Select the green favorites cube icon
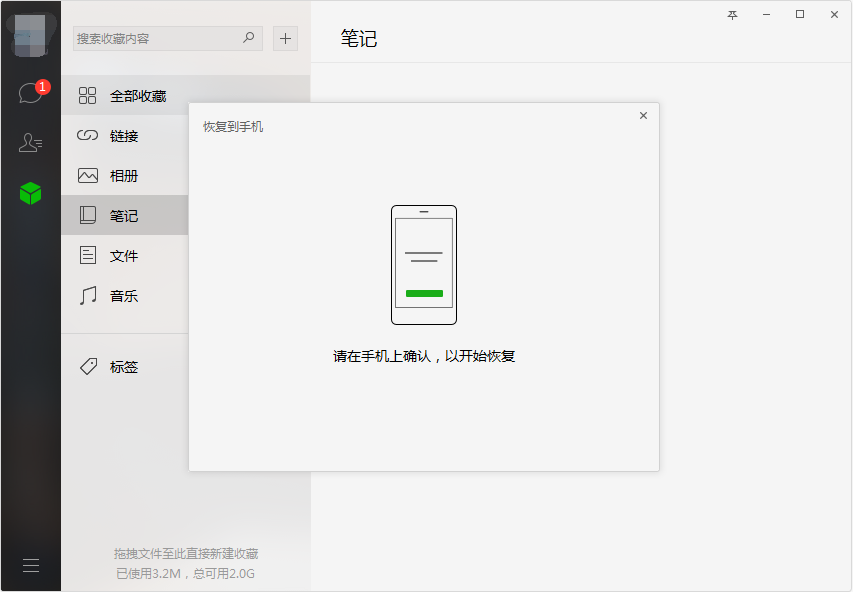 click(30, 193)
